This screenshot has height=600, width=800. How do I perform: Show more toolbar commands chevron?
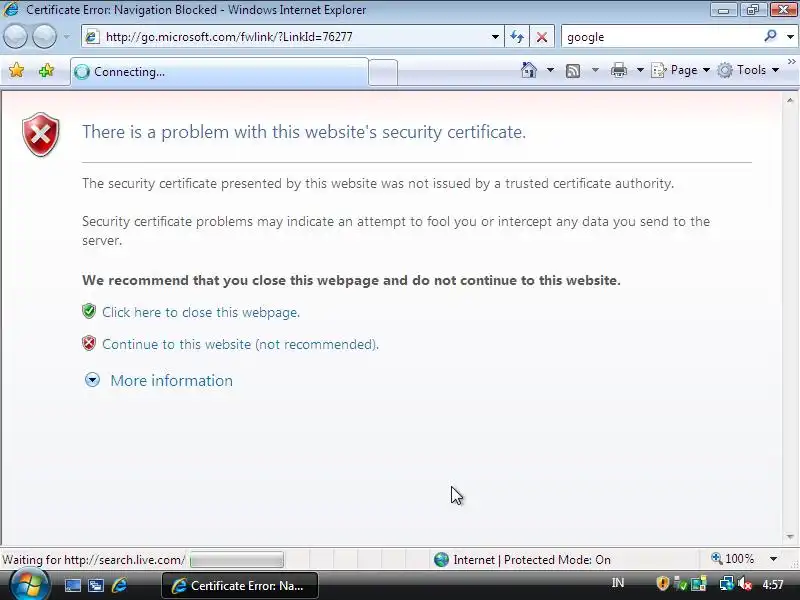pos(791,62)
